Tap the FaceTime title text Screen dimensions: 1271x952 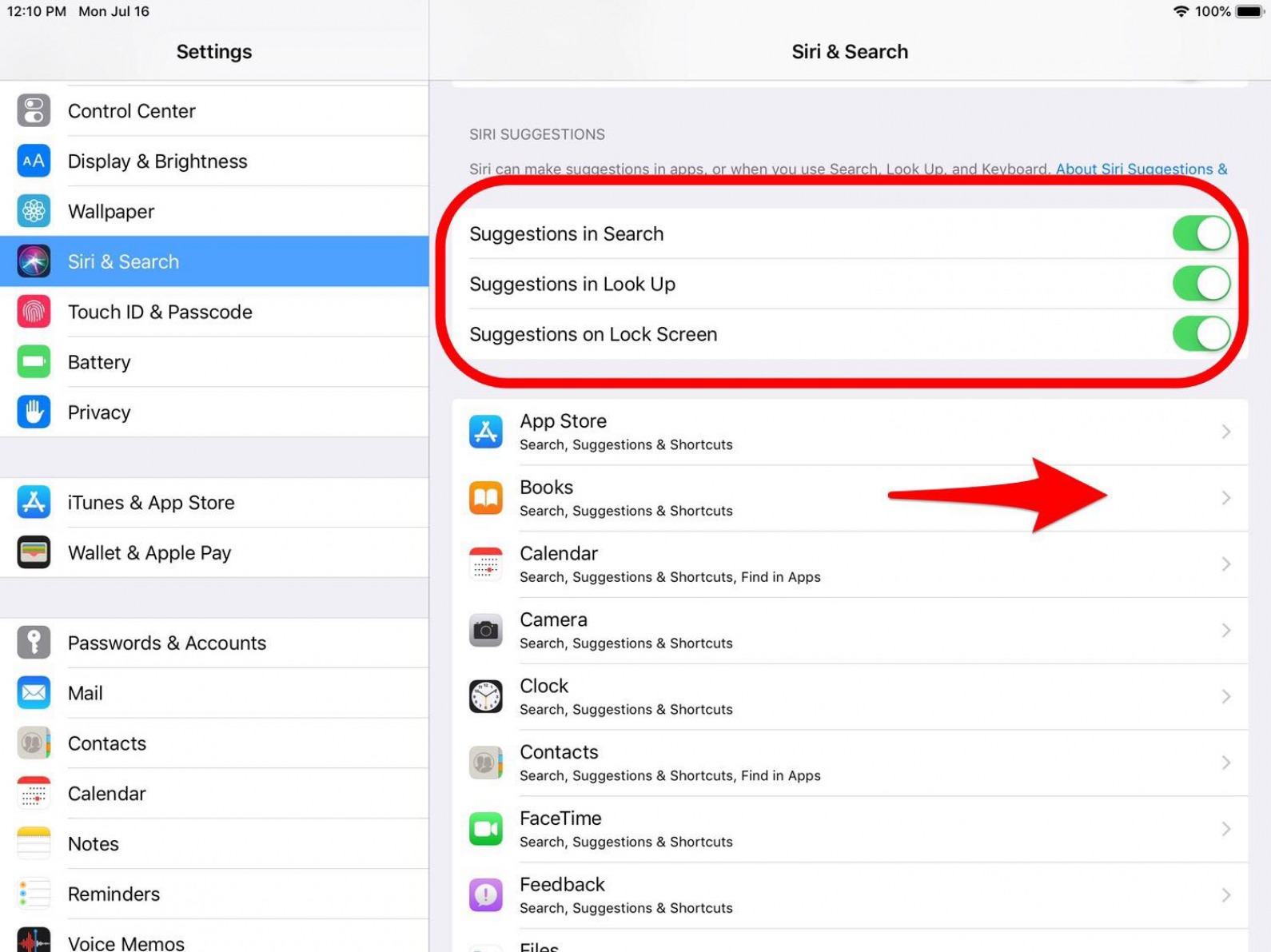pyautogui.click(x=560, y=819)
